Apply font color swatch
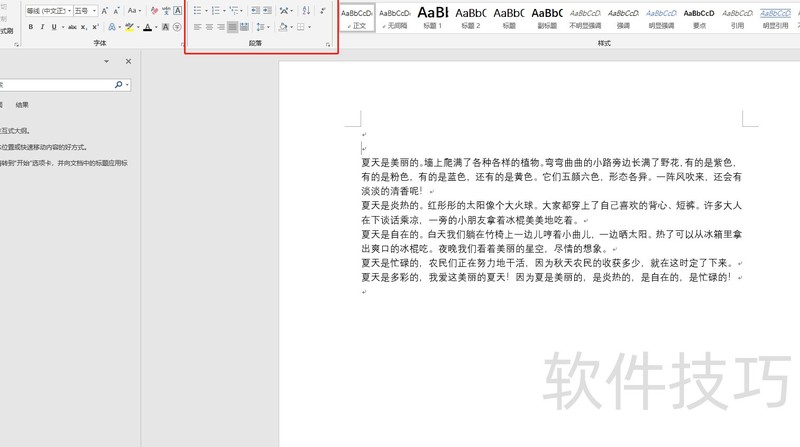Viewport: 800px width, 447px height. click(147, 27)
